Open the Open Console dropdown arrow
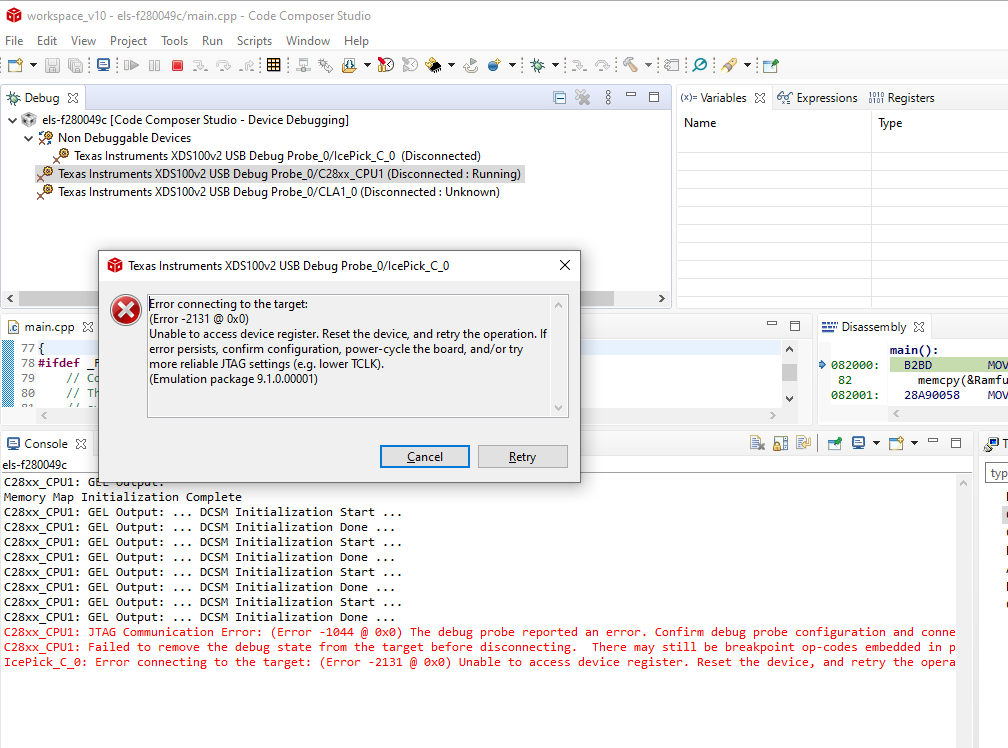 click(x=914, y=443)
